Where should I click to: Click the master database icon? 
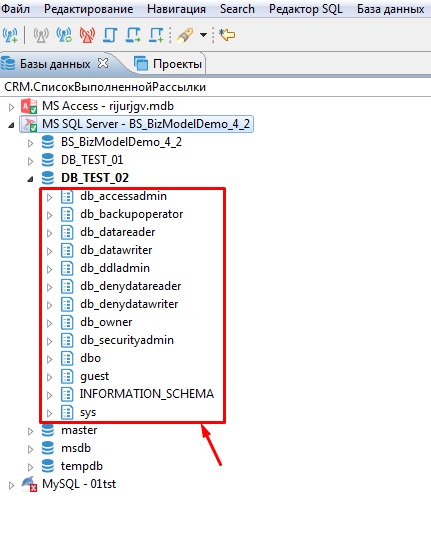coord(48,430)
